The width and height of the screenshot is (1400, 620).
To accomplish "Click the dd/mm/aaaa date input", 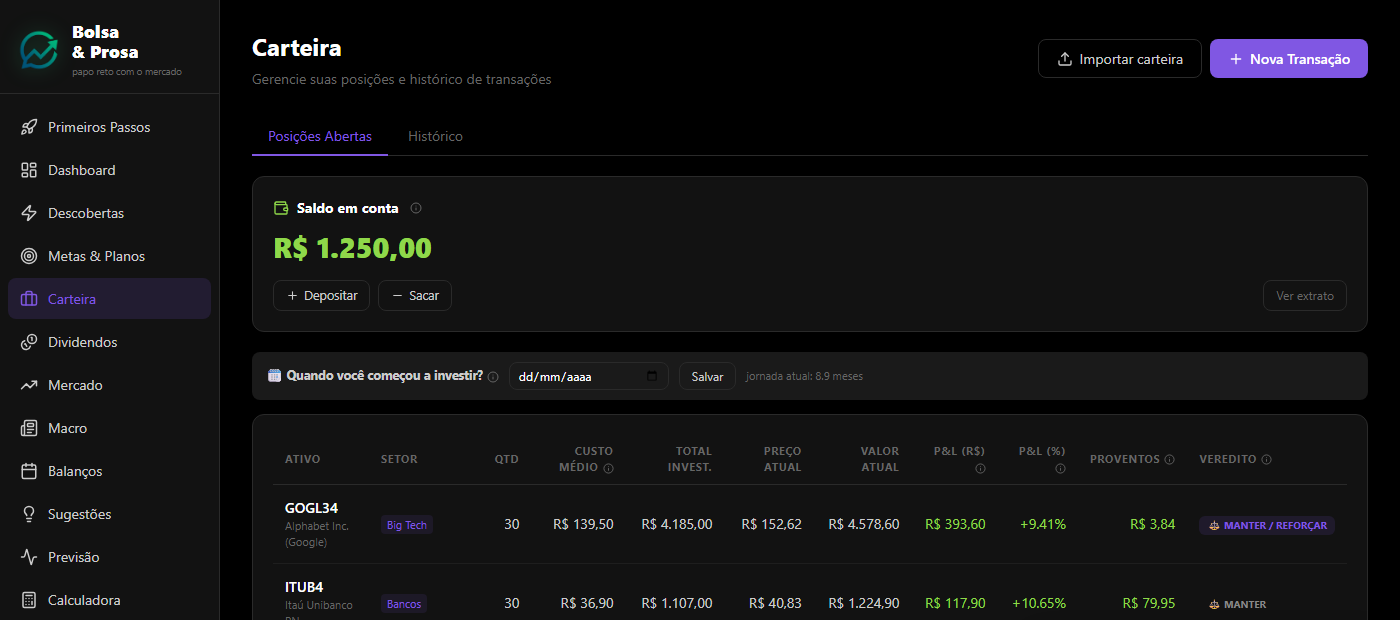I will click(x=588, y=376).
